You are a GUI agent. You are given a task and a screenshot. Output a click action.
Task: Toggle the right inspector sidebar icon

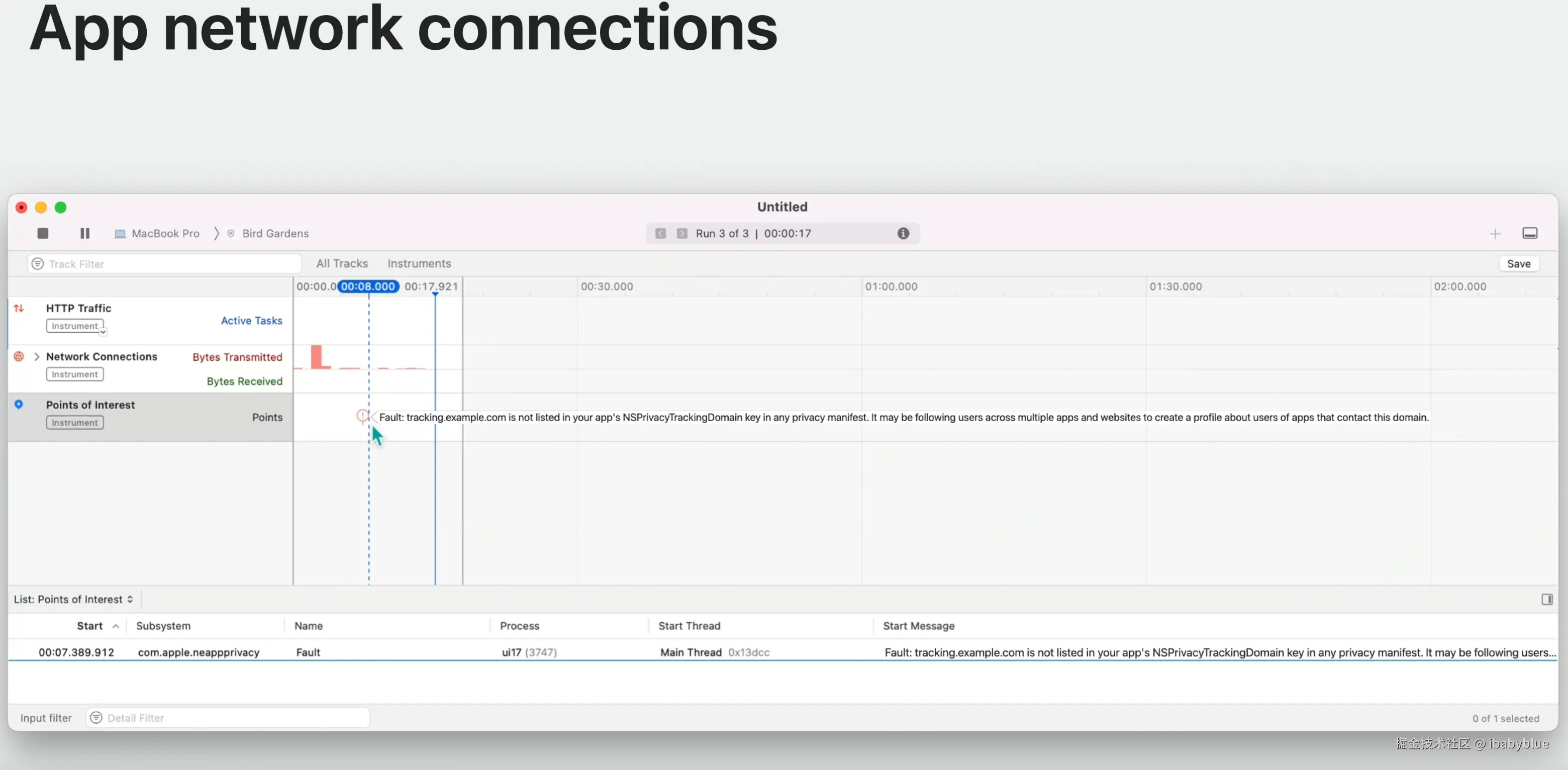(1547, 600)
